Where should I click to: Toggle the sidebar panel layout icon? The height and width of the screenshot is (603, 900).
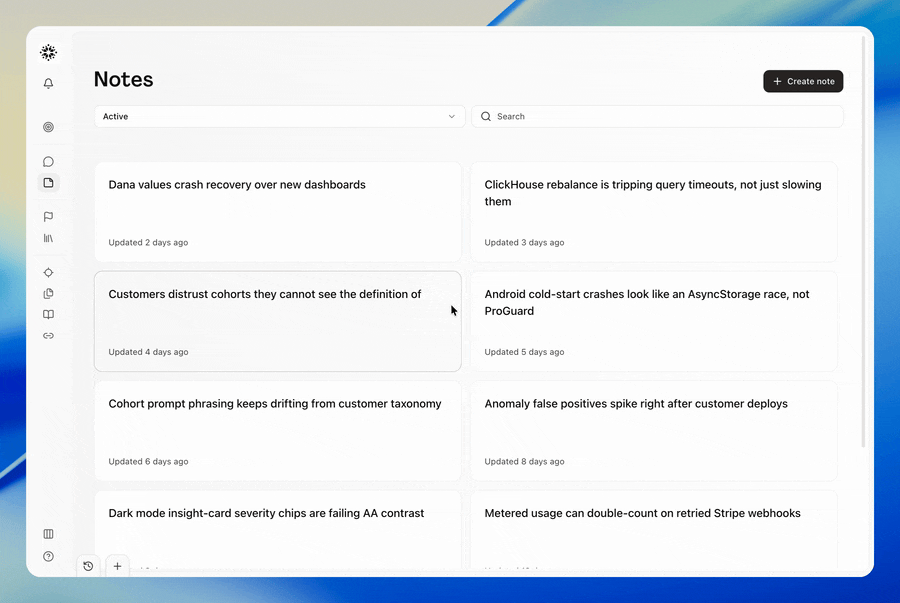(x=48, y=534)
